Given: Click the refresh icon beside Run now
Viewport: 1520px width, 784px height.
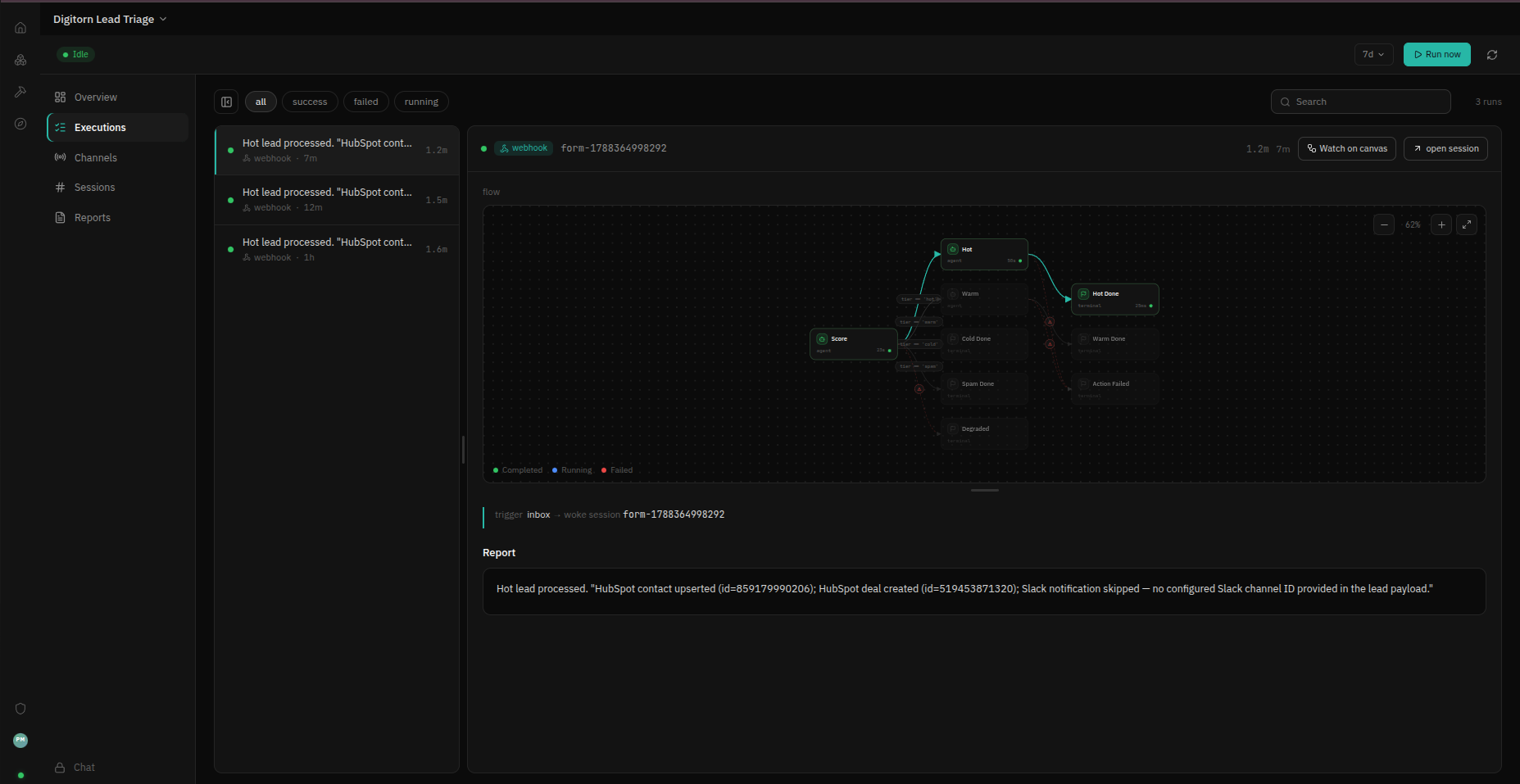Looking at the screenshot, I should tap(1492, 55).
